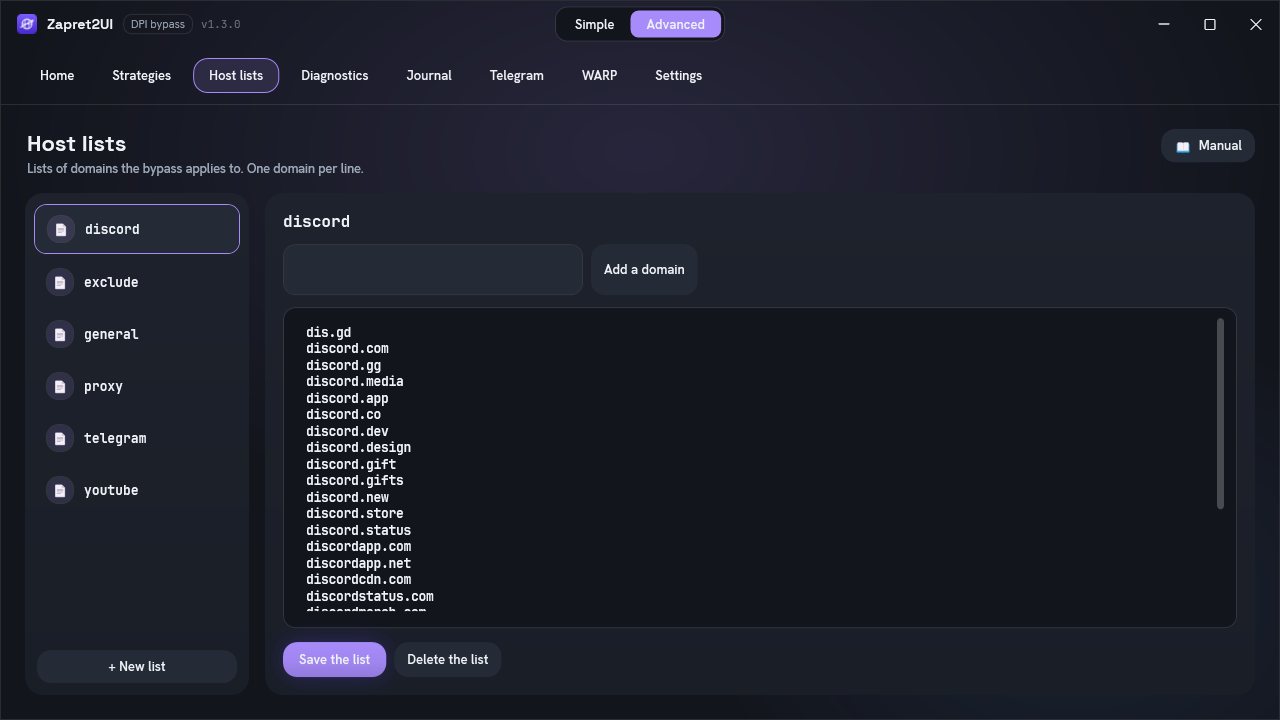Switch to Simple mode
Viewport: 1280px width, 720px height.
point(594,24)
